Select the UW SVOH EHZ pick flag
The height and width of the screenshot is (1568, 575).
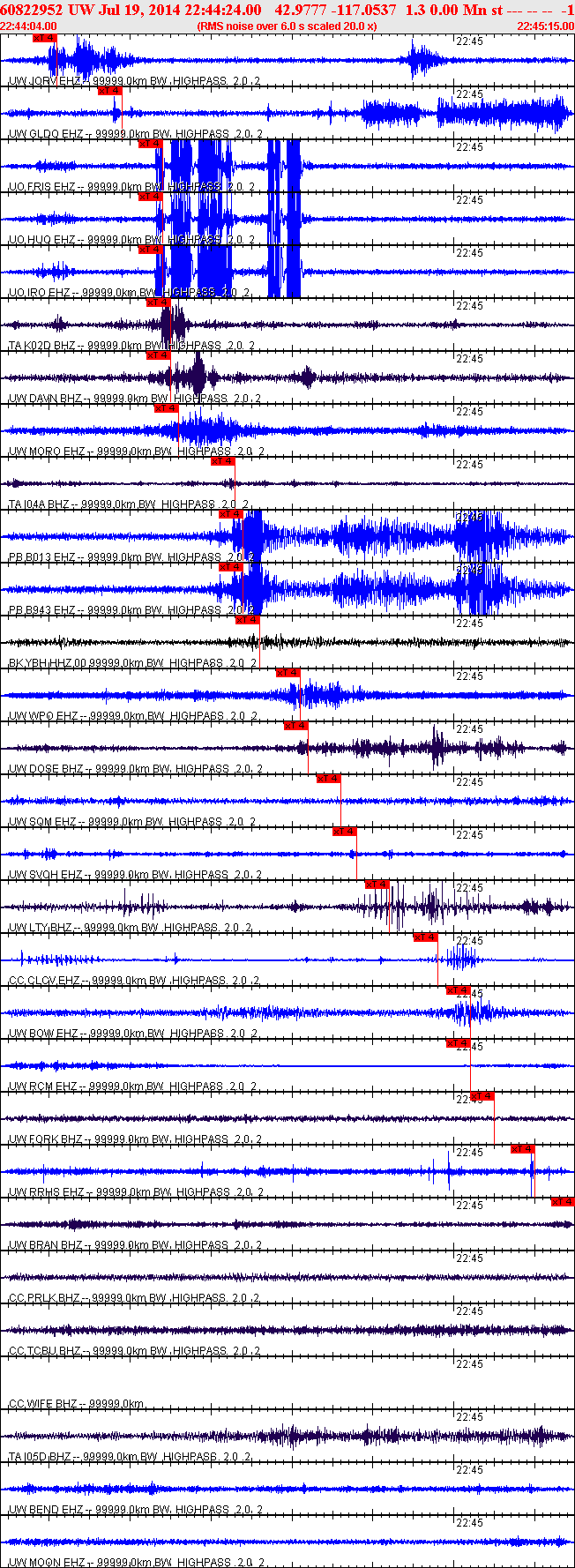point(345,832)
